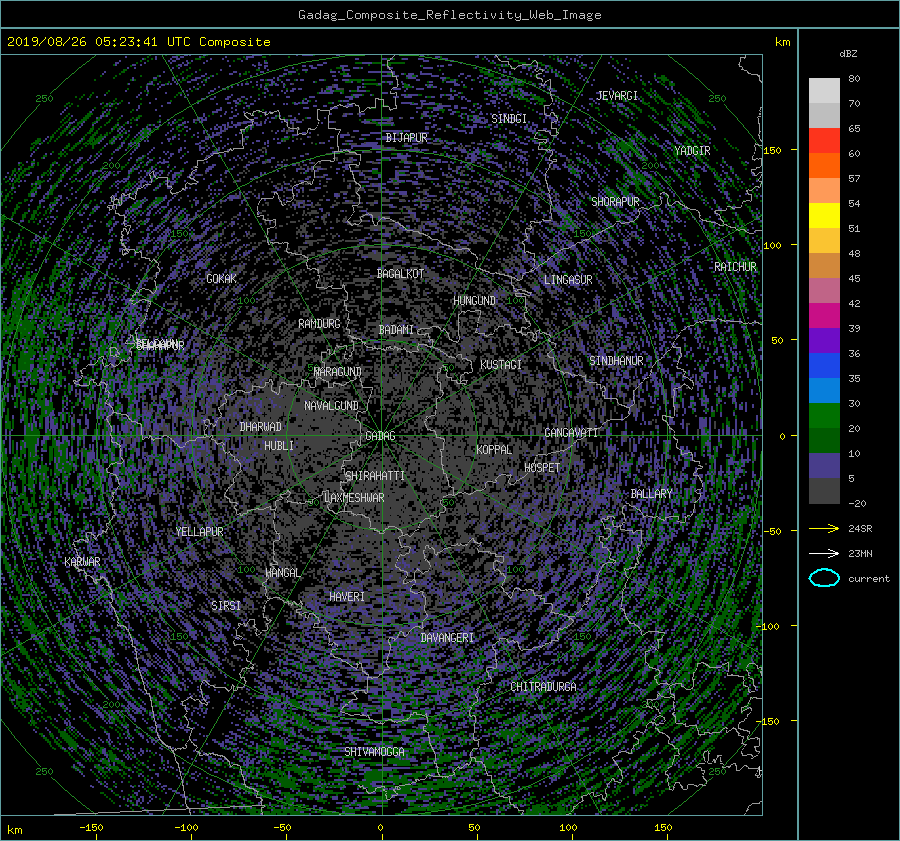This screenshot has height=841, width=900.
Task: Click the green 30 dBZ color swatch
Action: coord(824,416)
